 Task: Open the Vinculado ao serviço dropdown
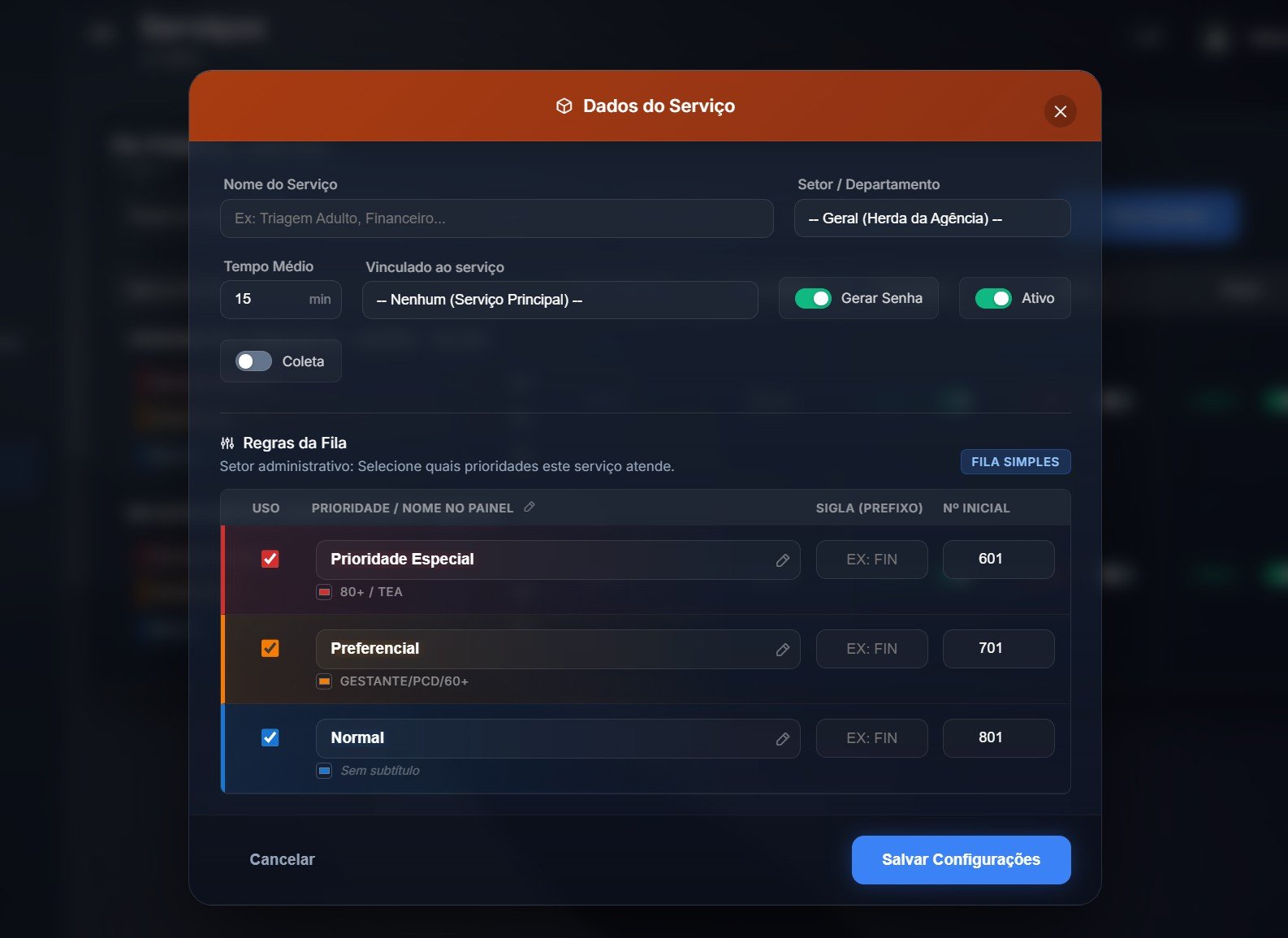tap(560, 300)
